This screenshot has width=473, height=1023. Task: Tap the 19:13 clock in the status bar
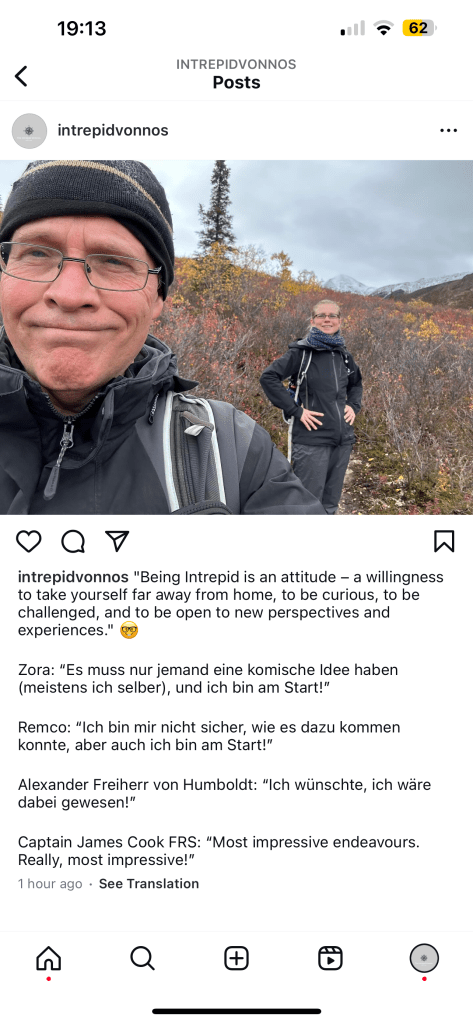82,28
